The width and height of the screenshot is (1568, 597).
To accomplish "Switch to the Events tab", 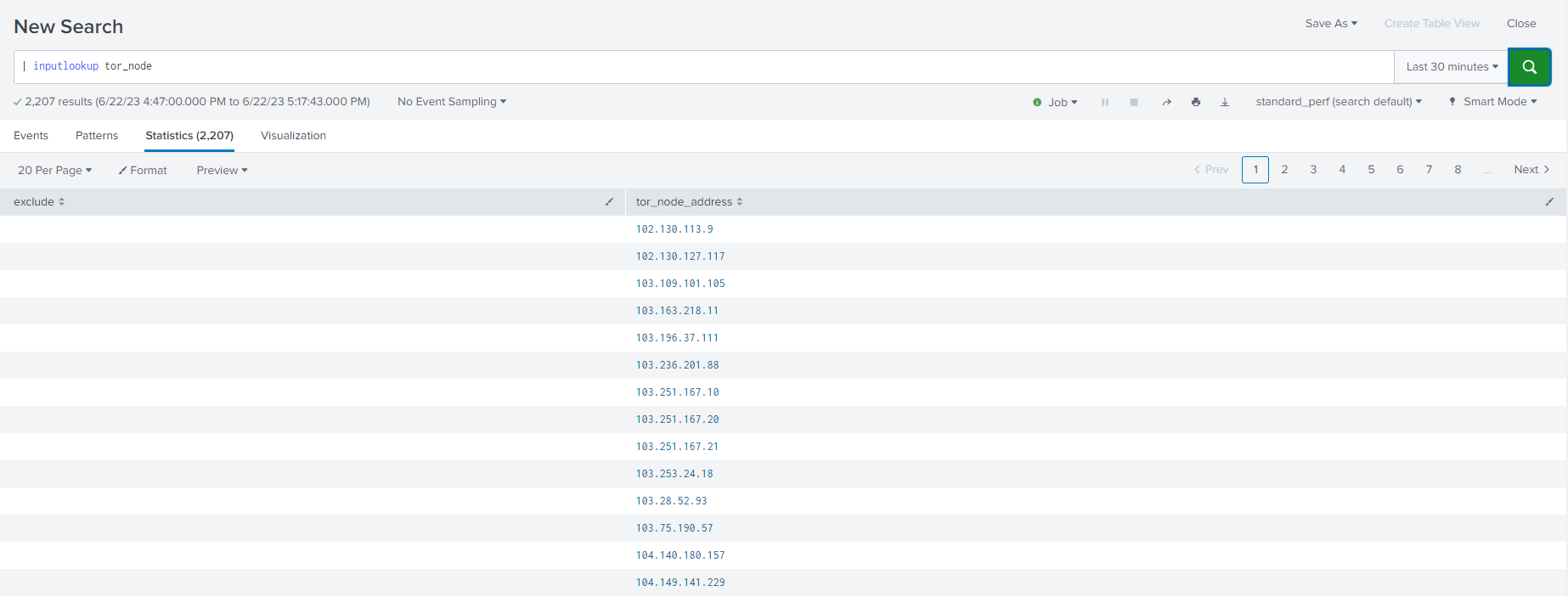I will coord(31,136).
